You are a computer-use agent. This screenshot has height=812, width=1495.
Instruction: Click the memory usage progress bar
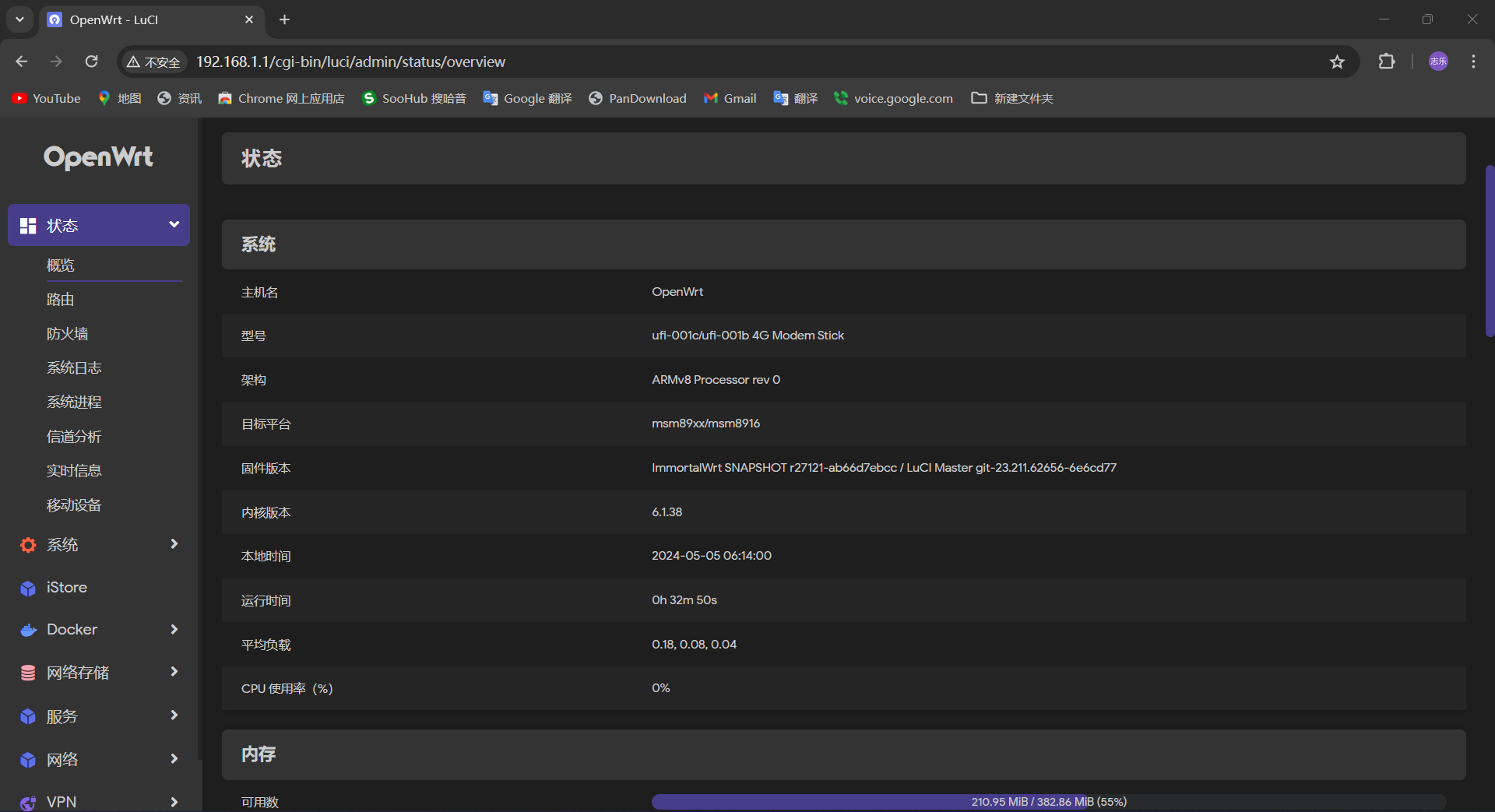coord(1048,802)
